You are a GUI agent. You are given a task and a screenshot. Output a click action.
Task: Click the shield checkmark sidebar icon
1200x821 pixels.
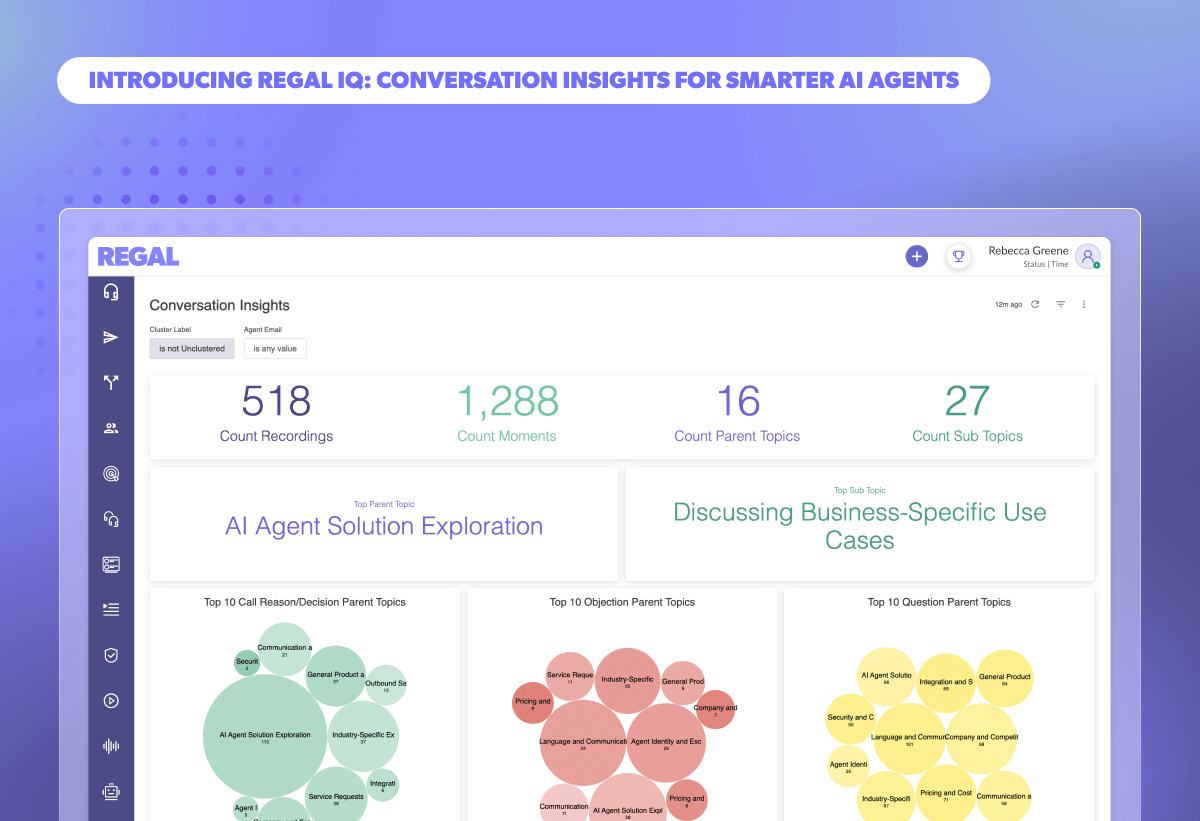coord(111,656)
